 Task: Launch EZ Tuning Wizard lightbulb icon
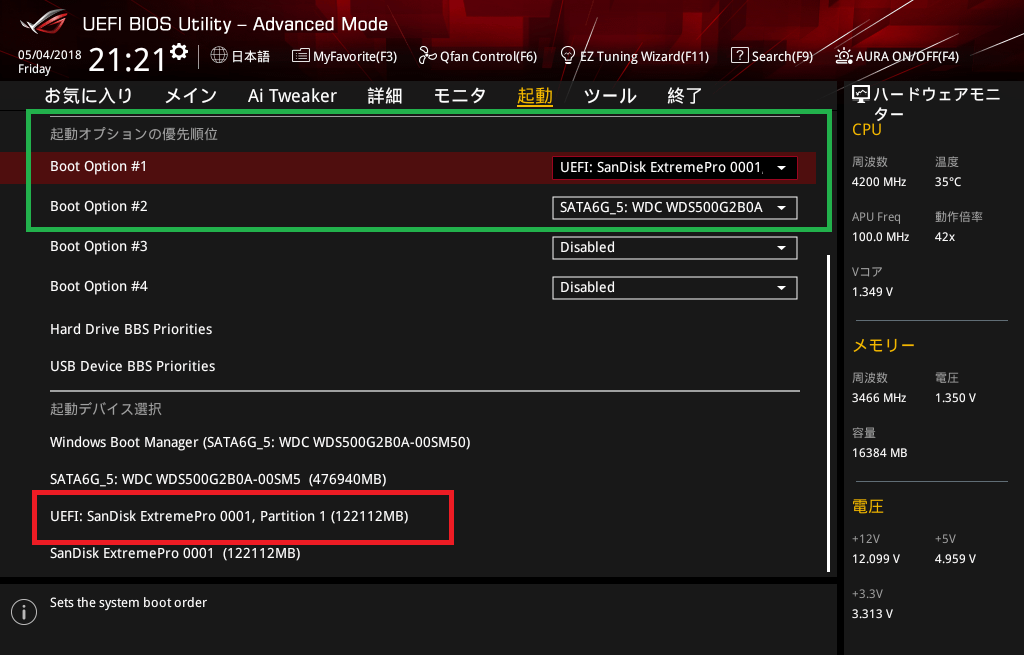tap(568, 56)
